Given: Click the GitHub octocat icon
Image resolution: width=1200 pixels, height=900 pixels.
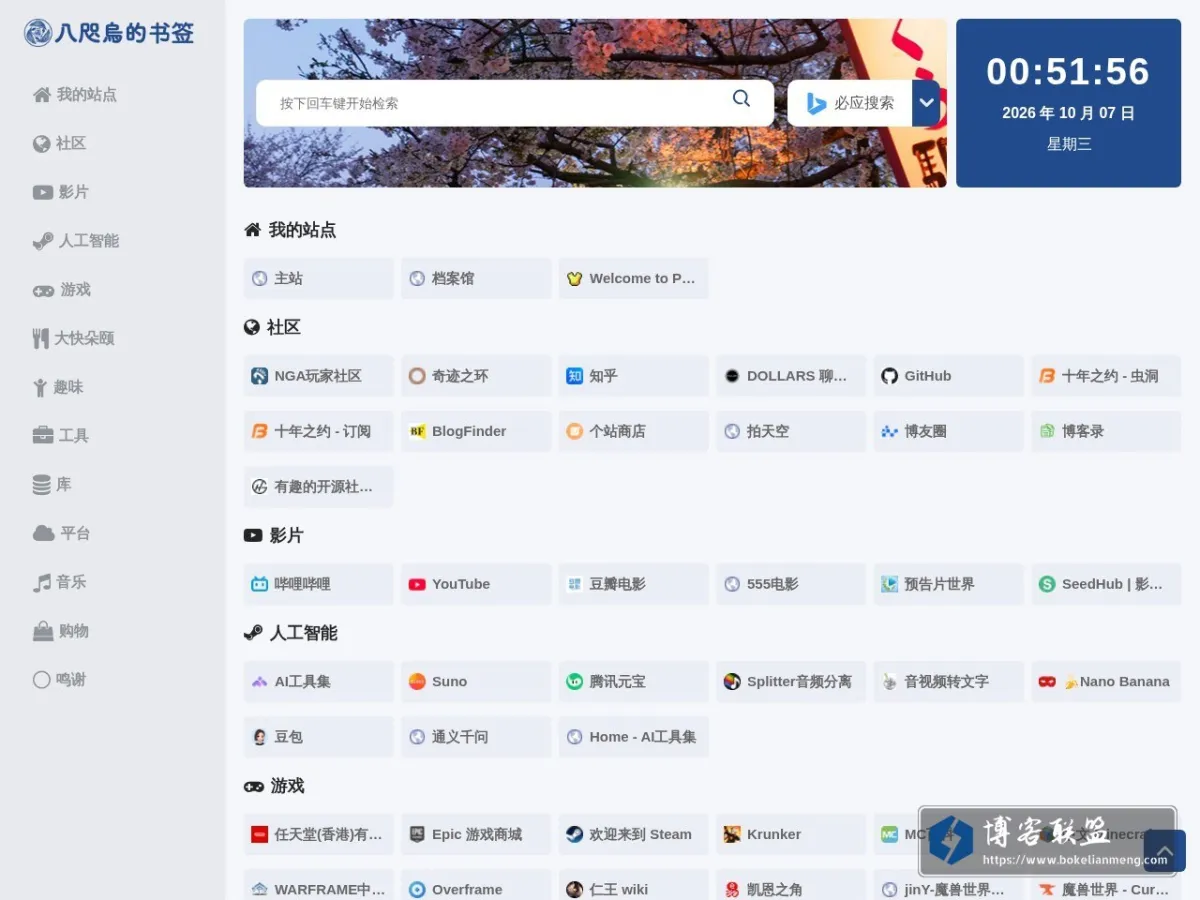Looking at the screenshot, I should 890,376.
